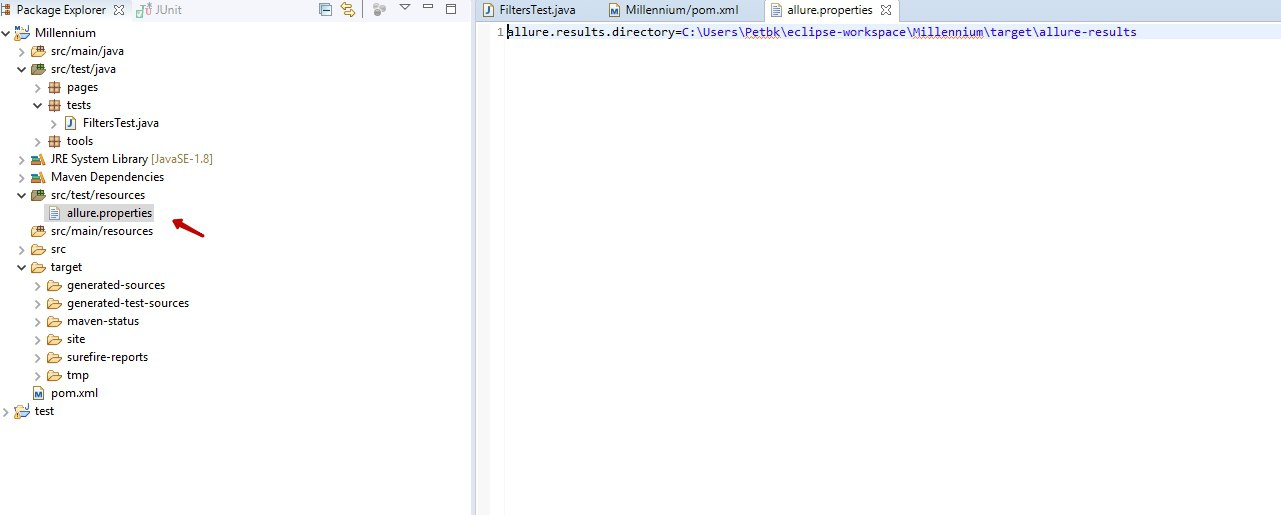
Task: Collapse the Millennium project node
Action: coord(7,33)
